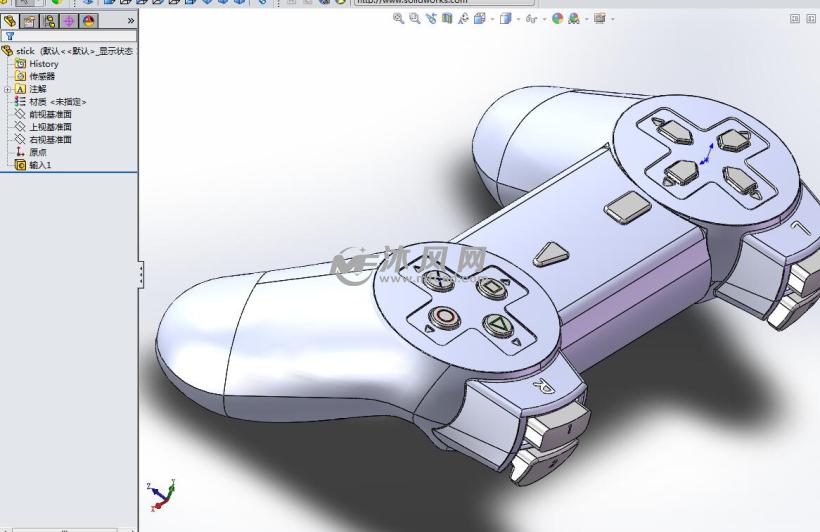This screenshot has width=820, height=532.
Task: Expand the 注解 annotations node
Action: pos(7,89)
